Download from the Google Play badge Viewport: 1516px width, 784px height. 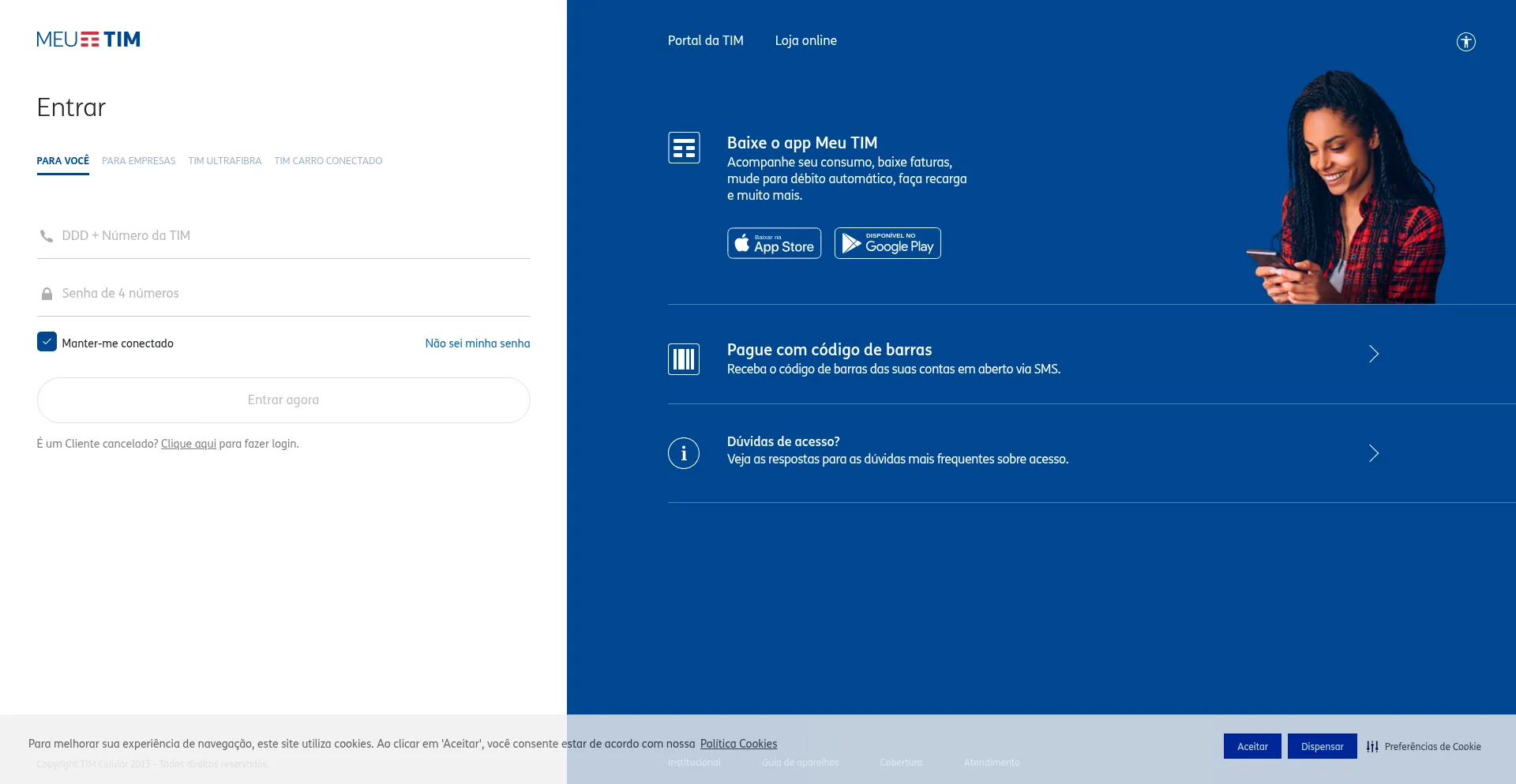coord(887,243)
